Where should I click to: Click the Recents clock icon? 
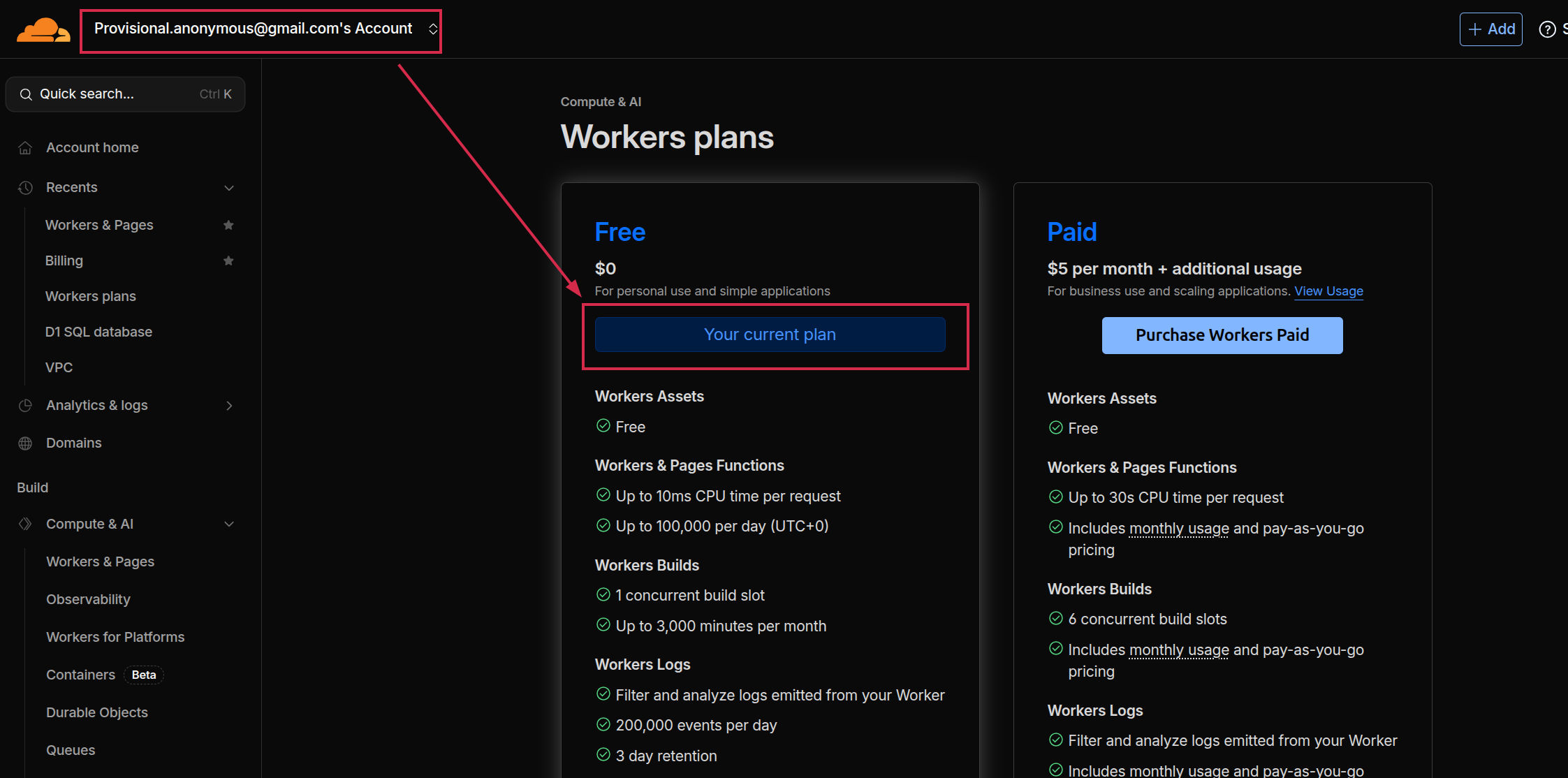pyautogui.click(x=25, y=188)
